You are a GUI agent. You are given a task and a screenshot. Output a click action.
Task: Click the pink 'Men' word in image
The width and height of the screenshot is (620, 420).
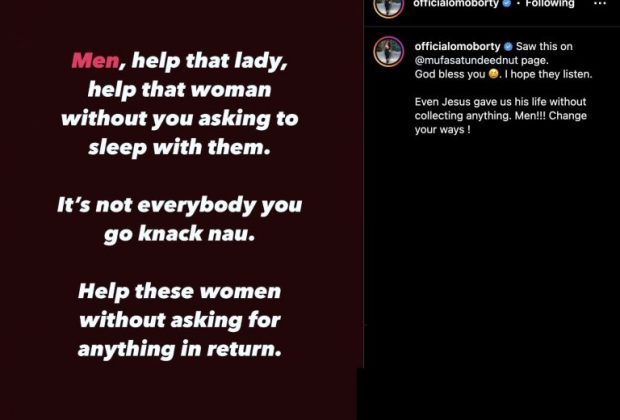pos(95,61)
